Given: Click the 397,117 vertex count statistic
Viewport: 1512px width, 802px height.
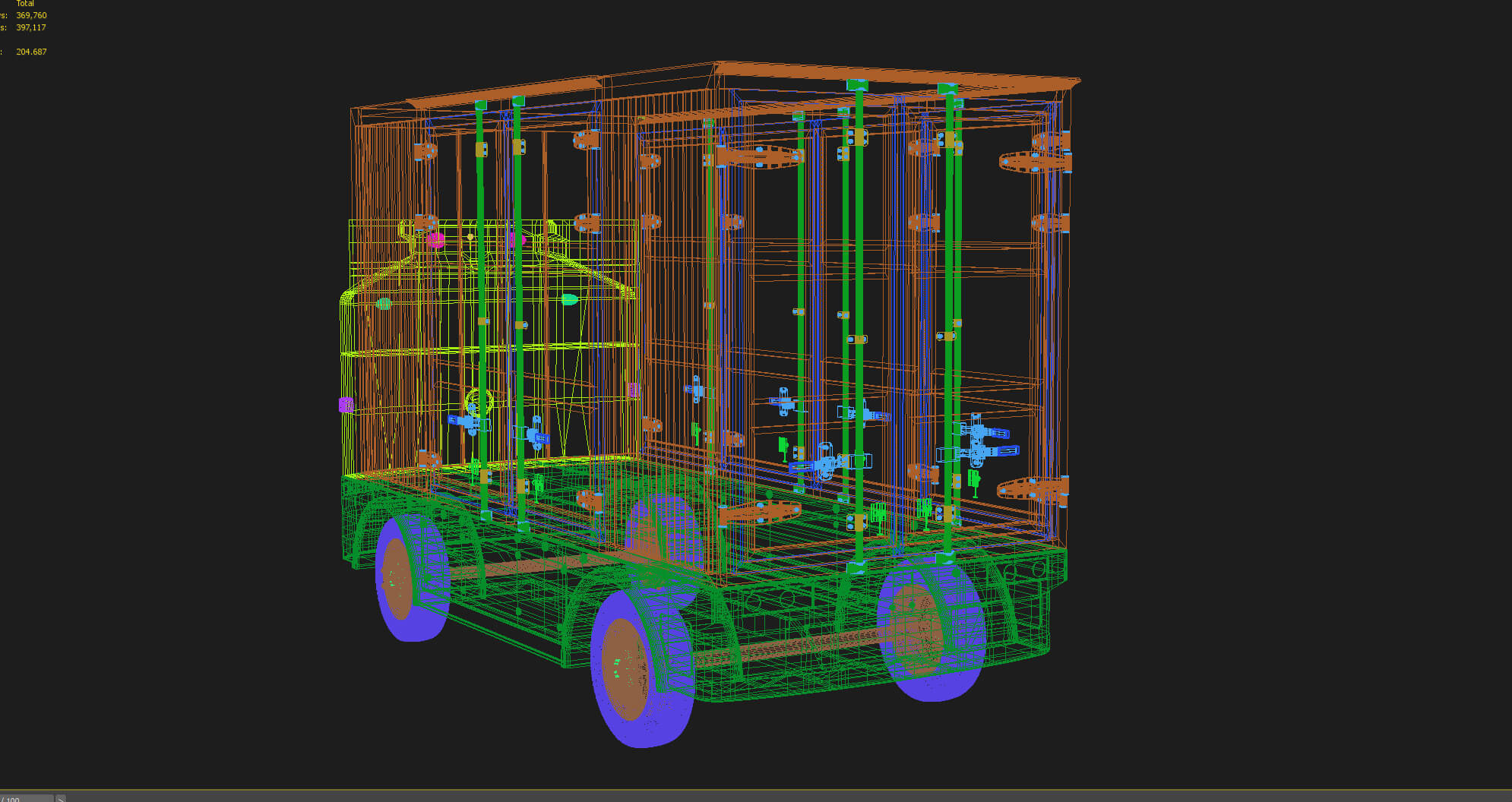Looking at the screenshot, I should [x=31, y=27].
